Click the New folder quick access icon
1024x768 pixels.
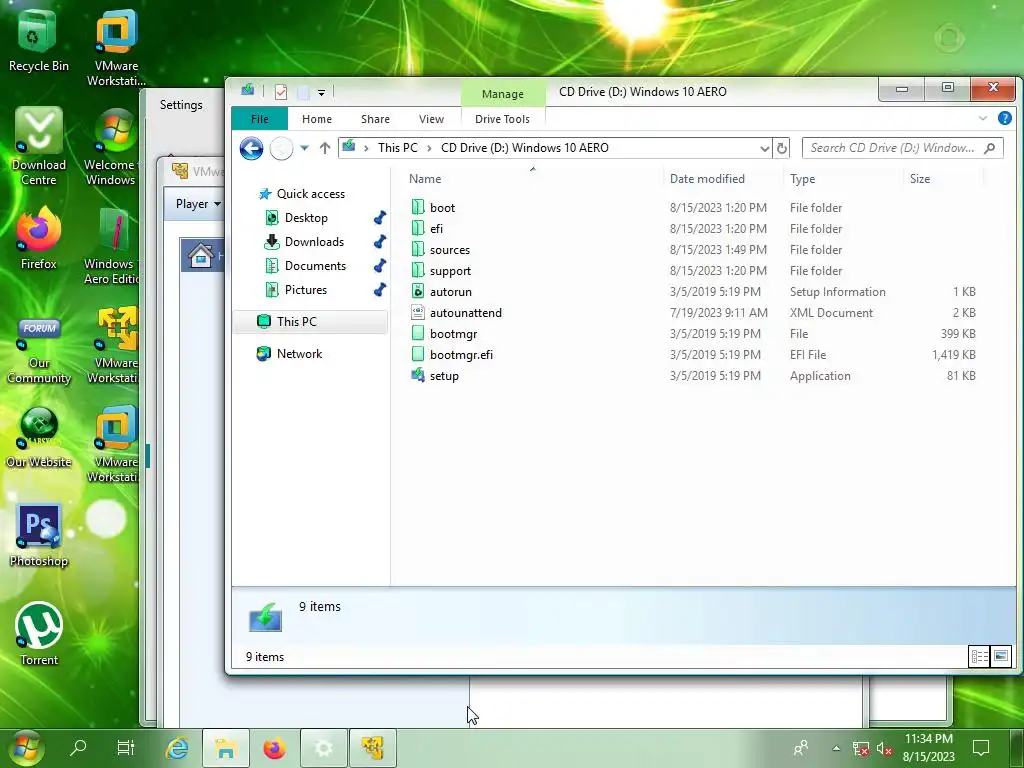[x=302, y=92]
